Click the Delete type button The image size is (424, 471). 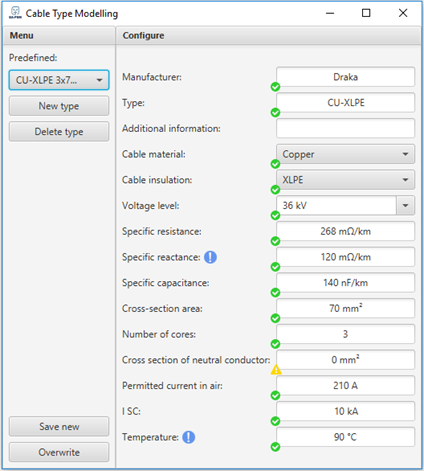click(x=59, y=131)
